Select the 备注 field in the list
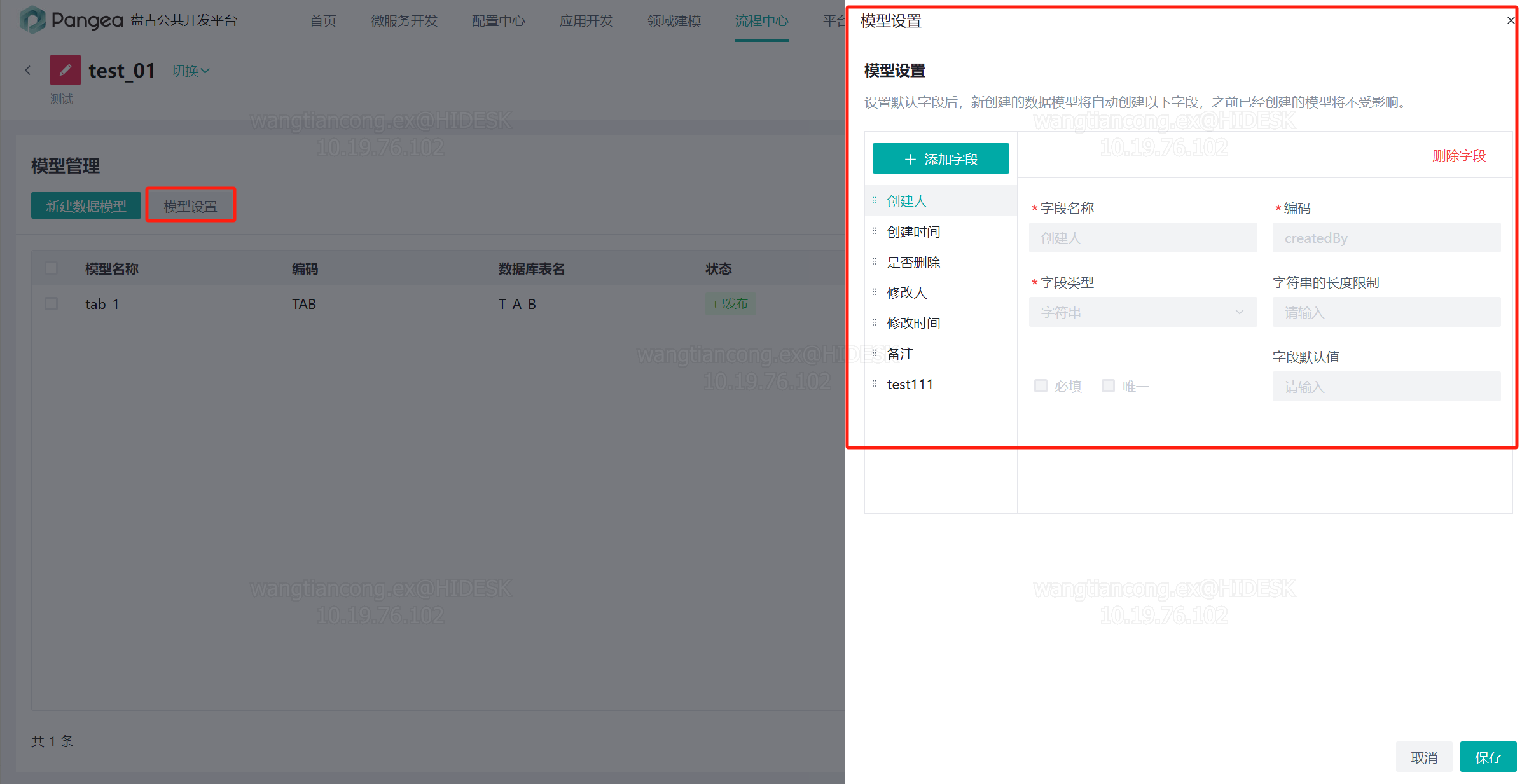The width and height of the screenshot is (1529, 784). pos(941,354)
